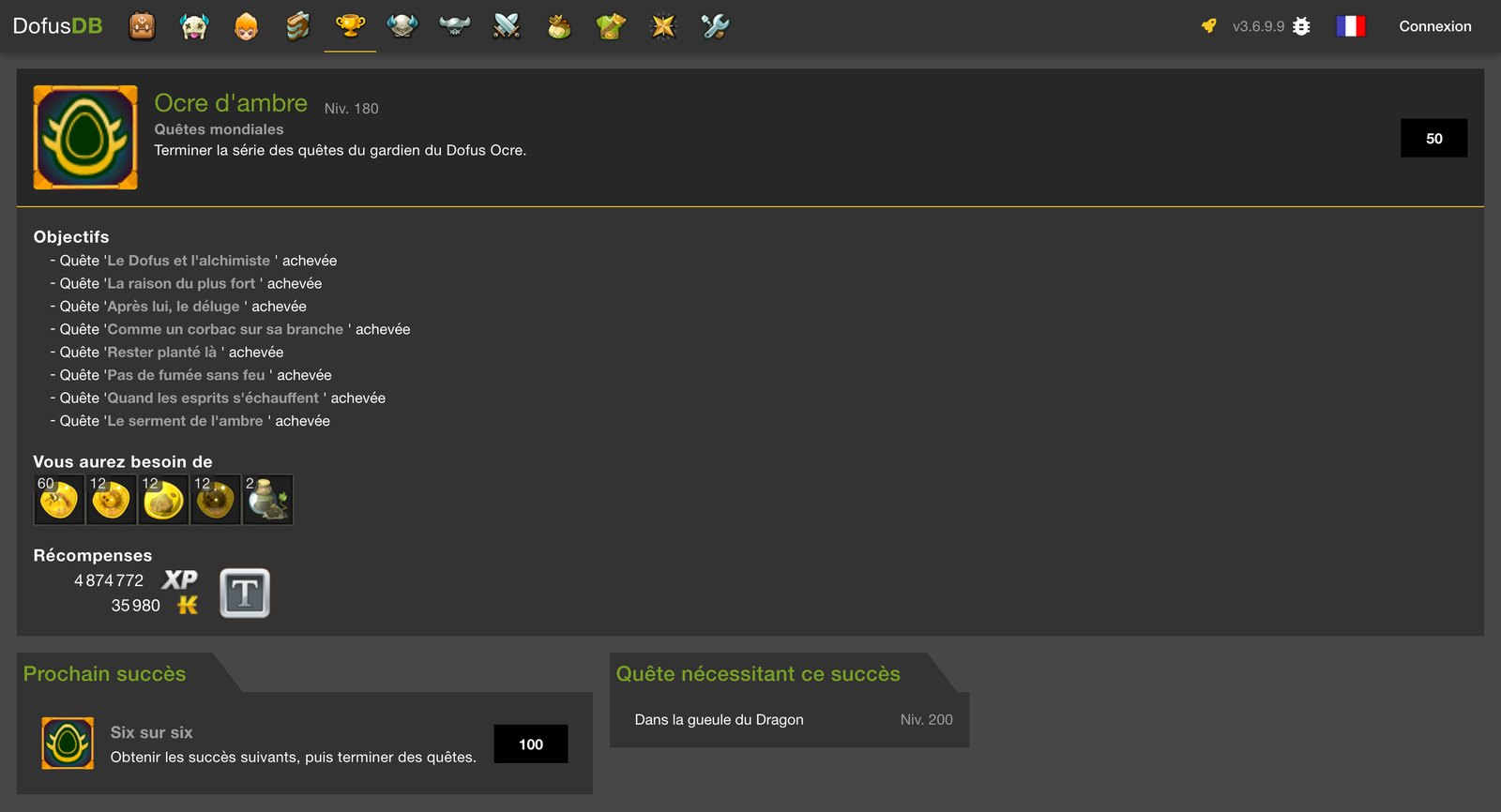This screenshot has width=1501, height=812.
Task: Click the amber containing a stone
Action: [163, 500]
